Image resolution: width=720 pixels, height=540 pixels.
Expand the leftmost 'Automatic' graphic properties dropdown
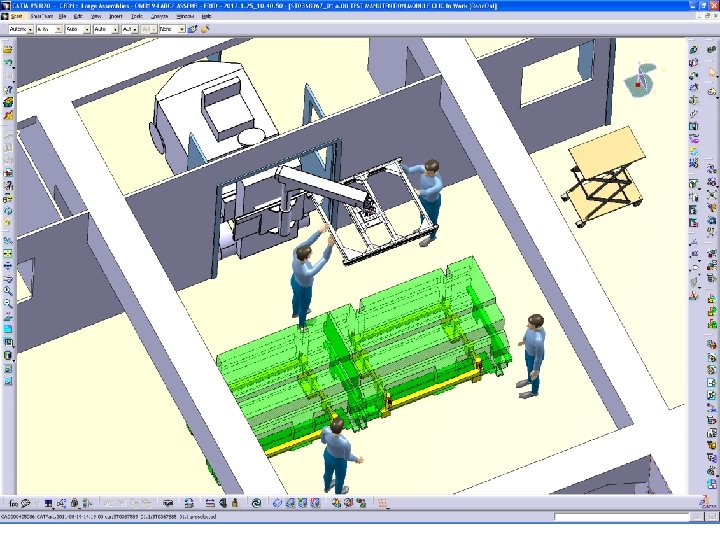[x=30, y=29]
